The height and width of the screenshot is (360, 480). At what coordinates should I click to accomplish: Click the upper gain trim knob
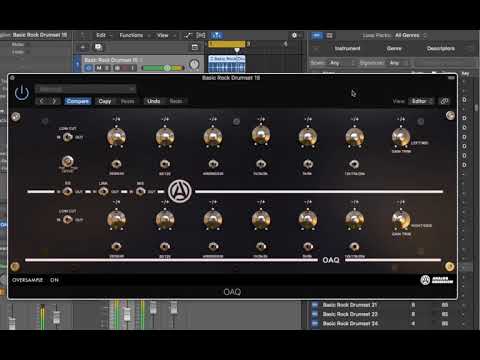(401, 136)
